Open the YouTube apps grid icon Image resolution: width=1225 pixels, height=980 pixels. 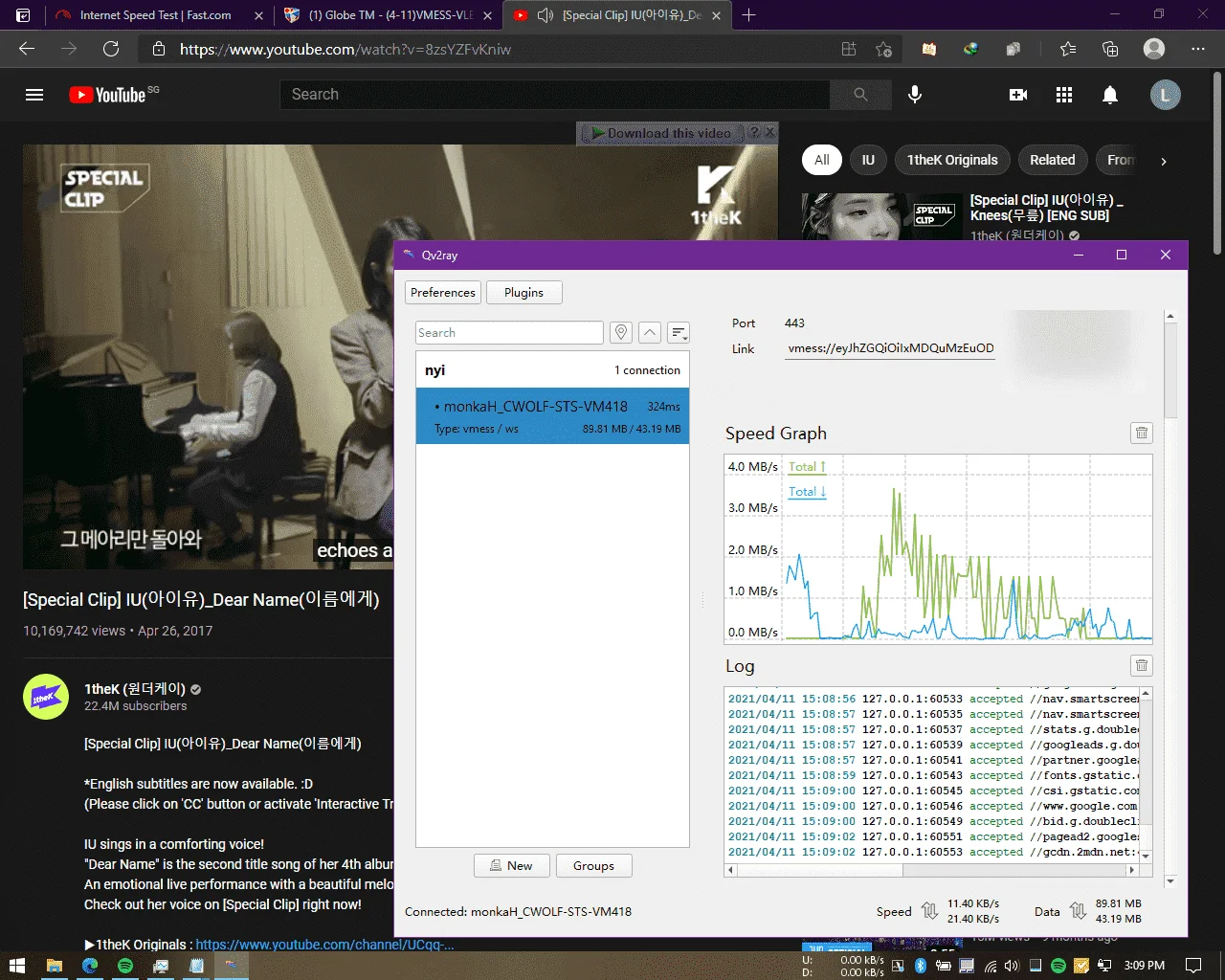pyautogui.click(x=1064, y=95)
